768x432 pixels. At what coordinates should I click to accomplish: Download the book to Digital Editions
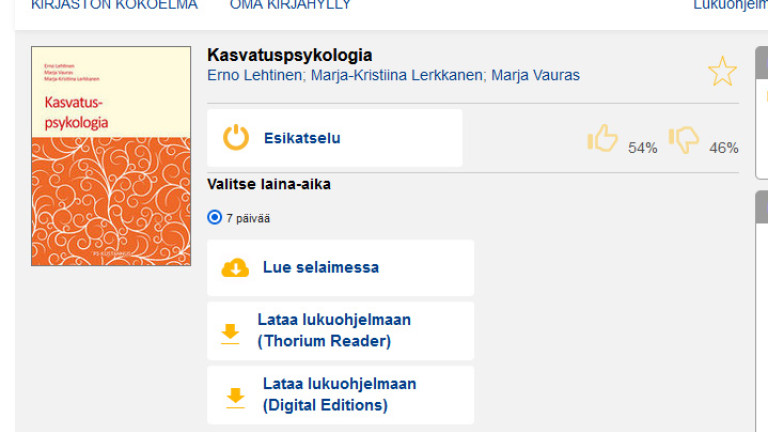tap(339, 395)
